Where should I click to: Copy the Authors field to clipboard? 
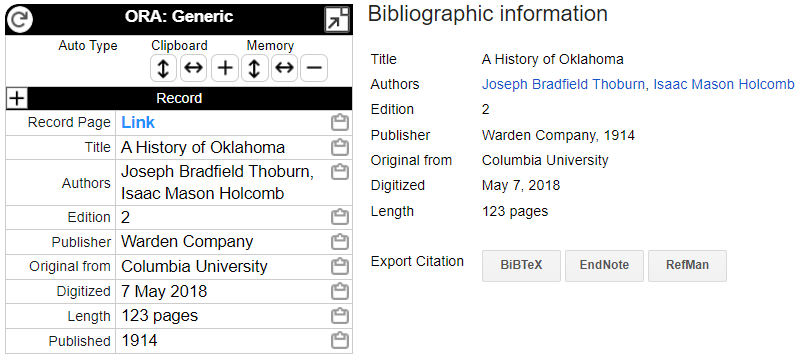(340, 172)
